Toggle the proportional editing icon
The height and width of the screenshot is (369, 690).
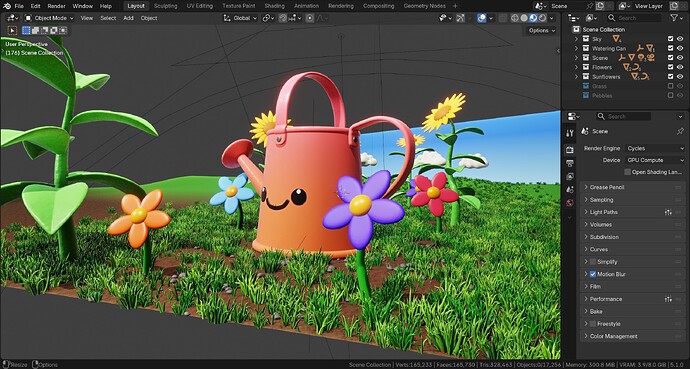click(x=310, y=18)
